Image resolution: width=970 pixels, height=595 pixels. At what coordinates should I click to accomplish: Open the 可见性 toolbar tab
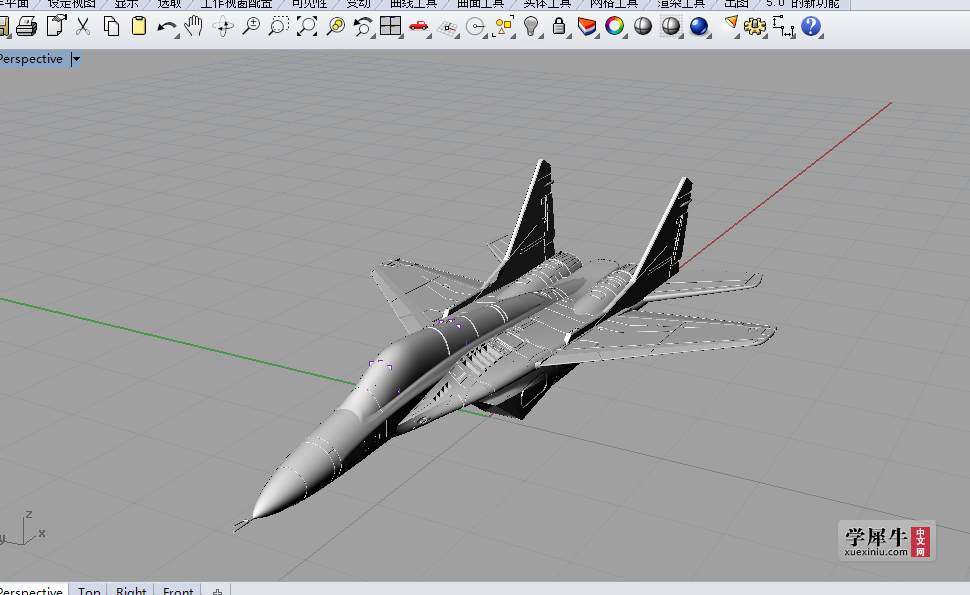tap(309, 4)
